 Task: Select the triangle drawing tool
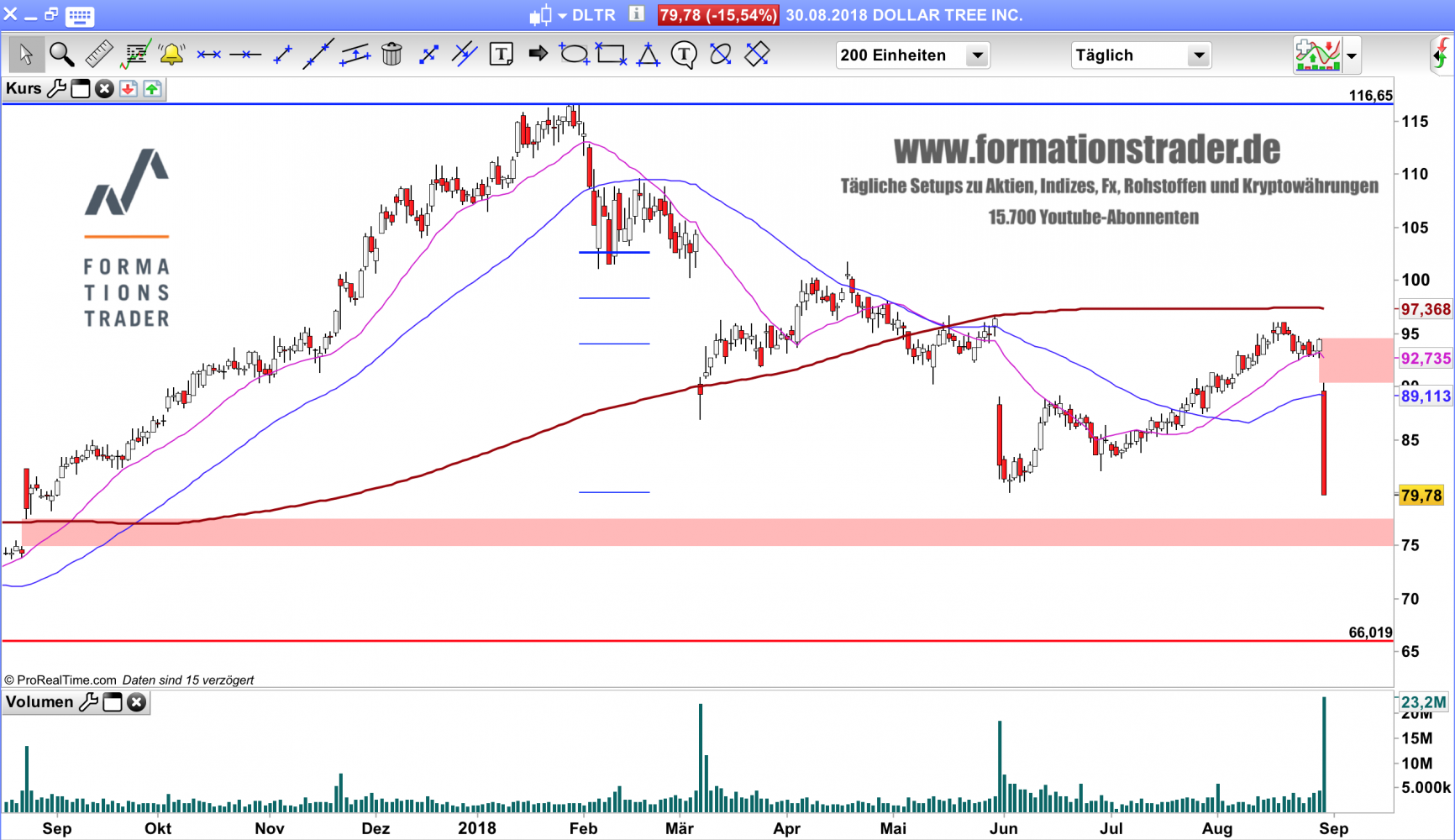point(648,55)
